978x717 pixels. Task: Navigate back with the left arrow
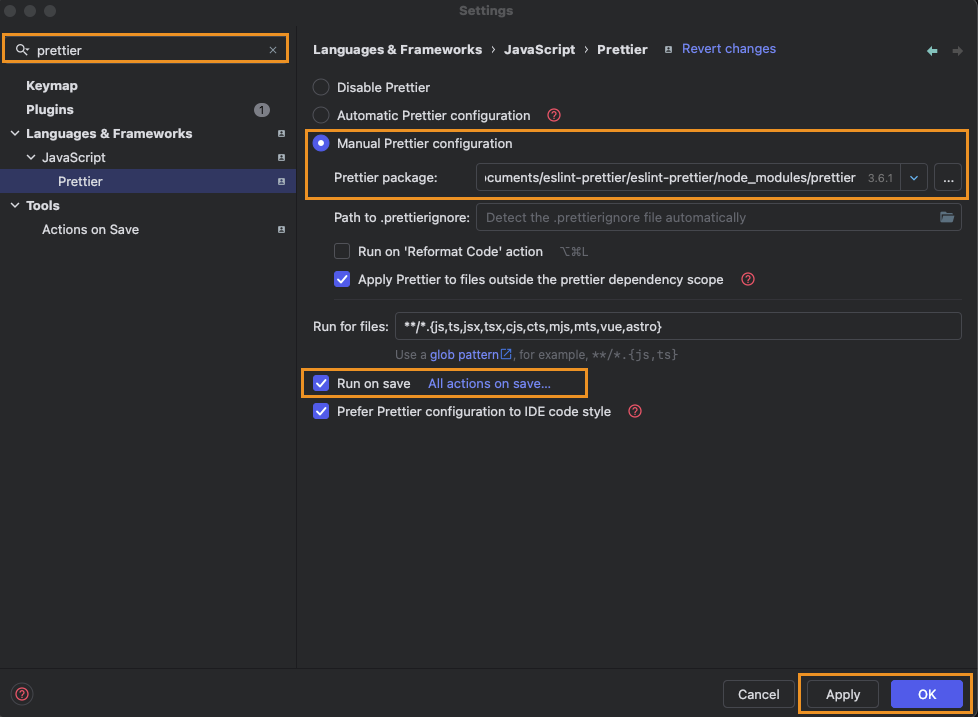pyautogui.click(x=932, y=51)
